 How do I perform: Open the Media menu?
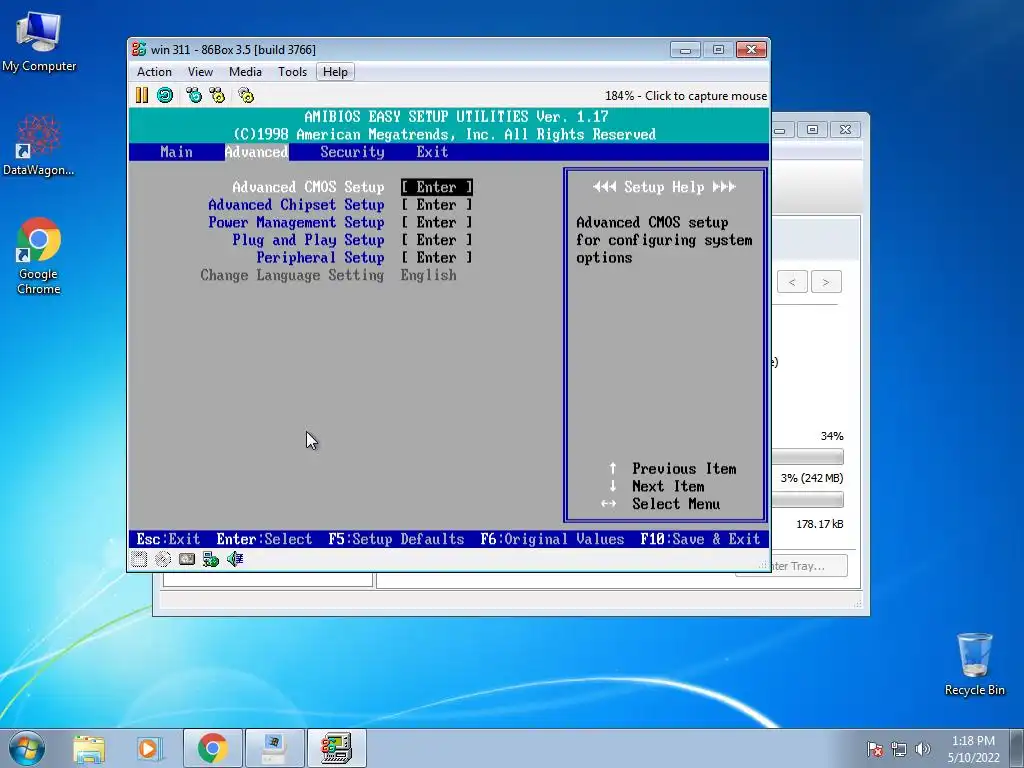tap(245, 72)
